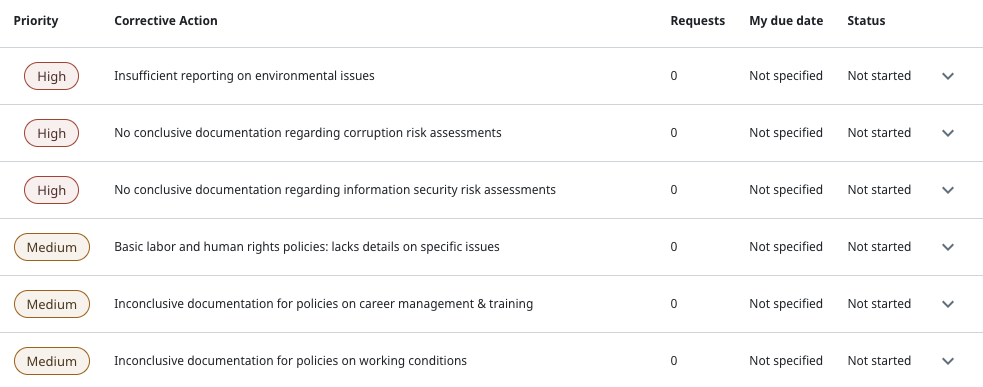The image size is (983, 387).
Task: Expand the information security risk assessments chevron
Action: click(947, 190)
